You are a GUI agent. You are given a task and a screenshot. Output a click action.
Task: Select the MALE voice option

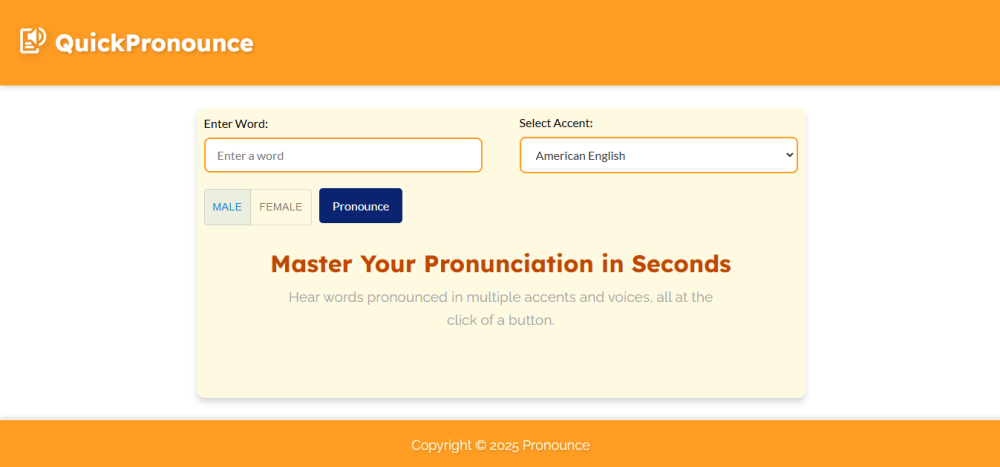point(227,207)
